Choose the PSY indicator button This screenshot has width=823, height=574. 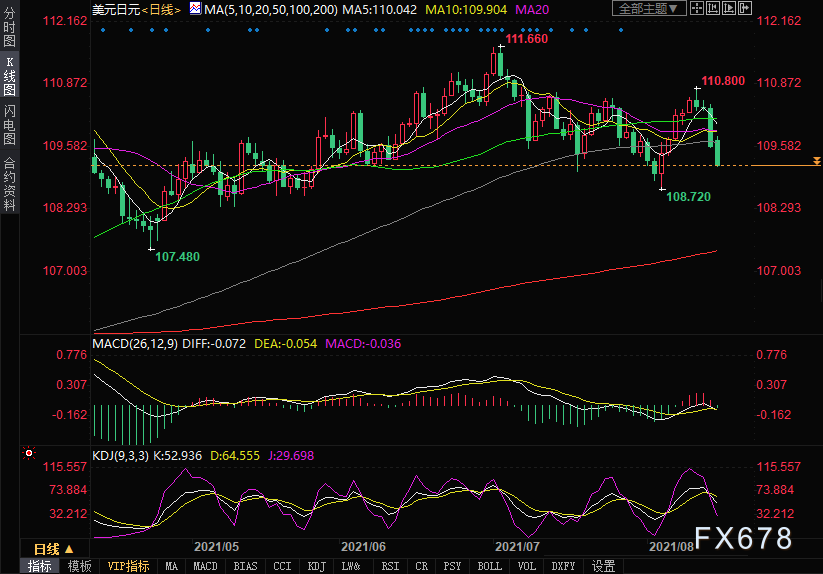tap(452, 566)
